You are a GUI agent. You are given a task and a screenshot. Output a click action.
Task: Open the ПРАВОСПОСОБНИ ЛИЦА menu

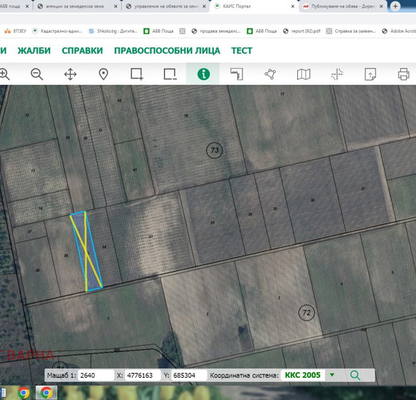coord(167,51)
